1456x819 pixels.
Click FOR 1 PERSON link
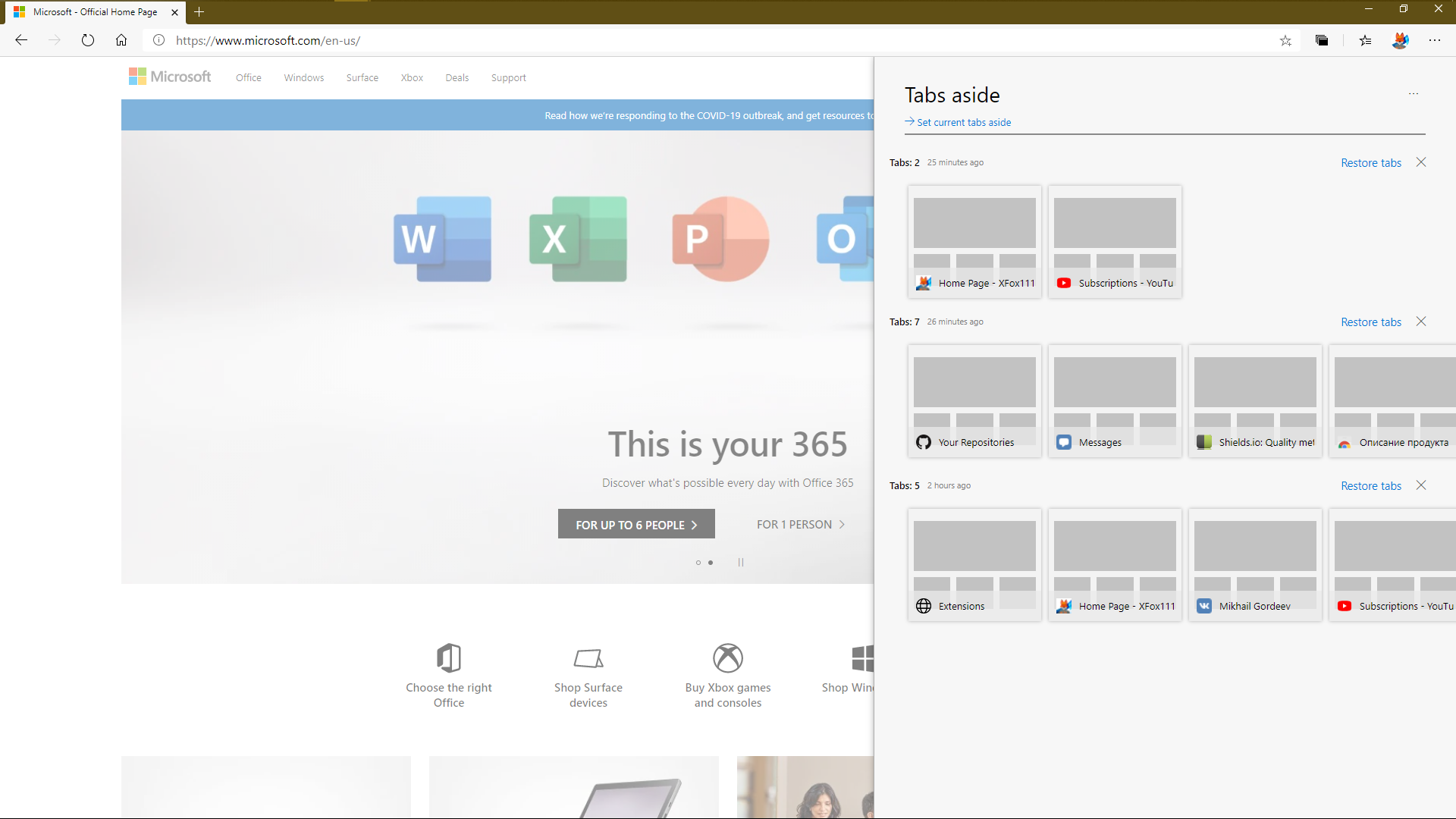801,525
